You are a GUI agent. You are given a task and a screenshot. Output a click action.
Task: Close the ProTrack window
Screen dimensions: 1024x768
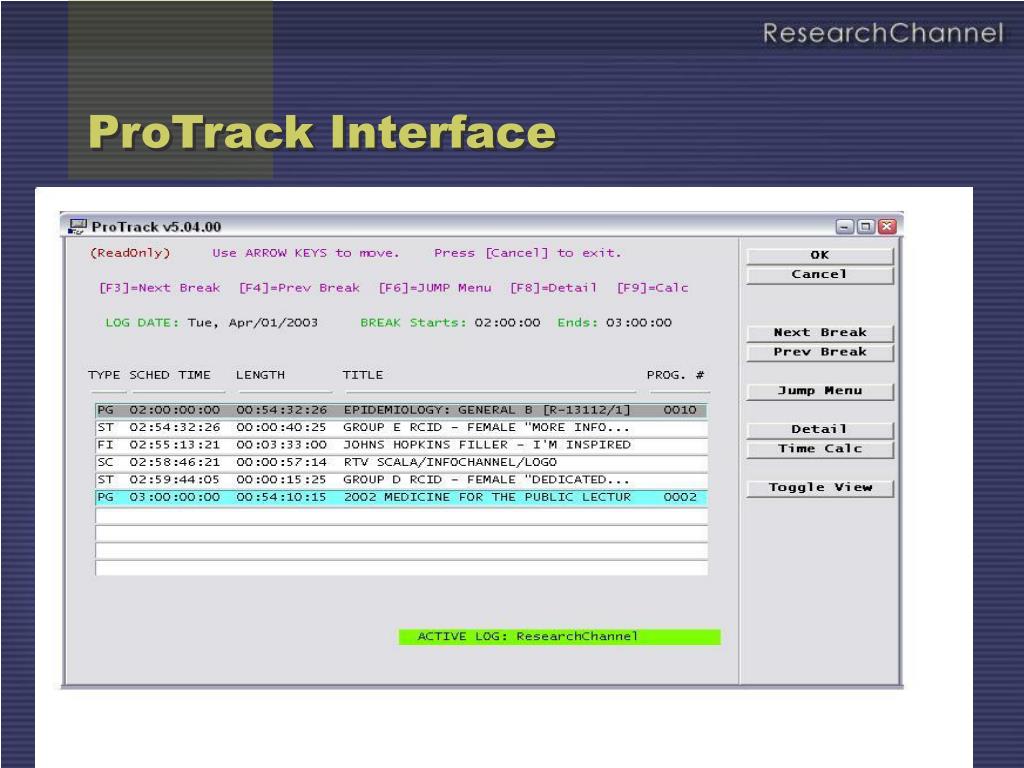click(887, 227)
